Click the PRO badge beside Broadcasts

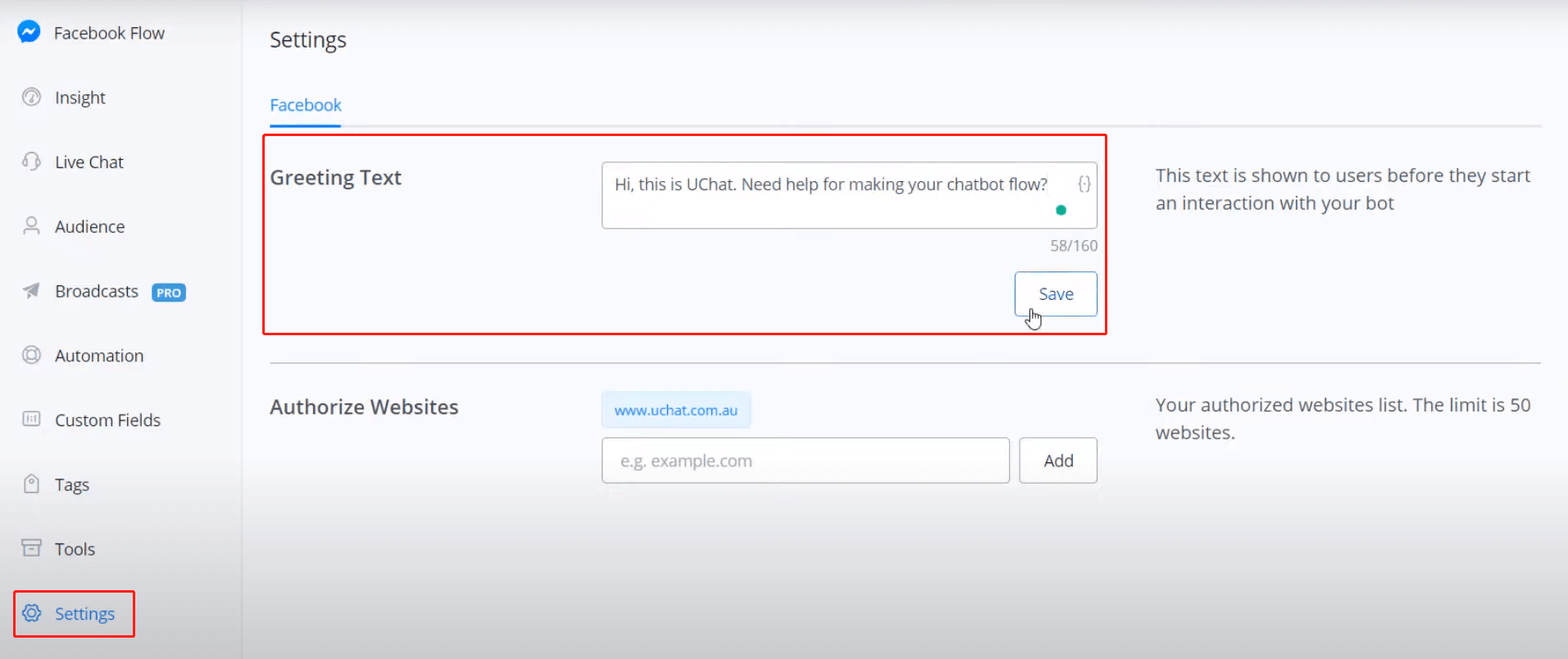pos(169,293)
